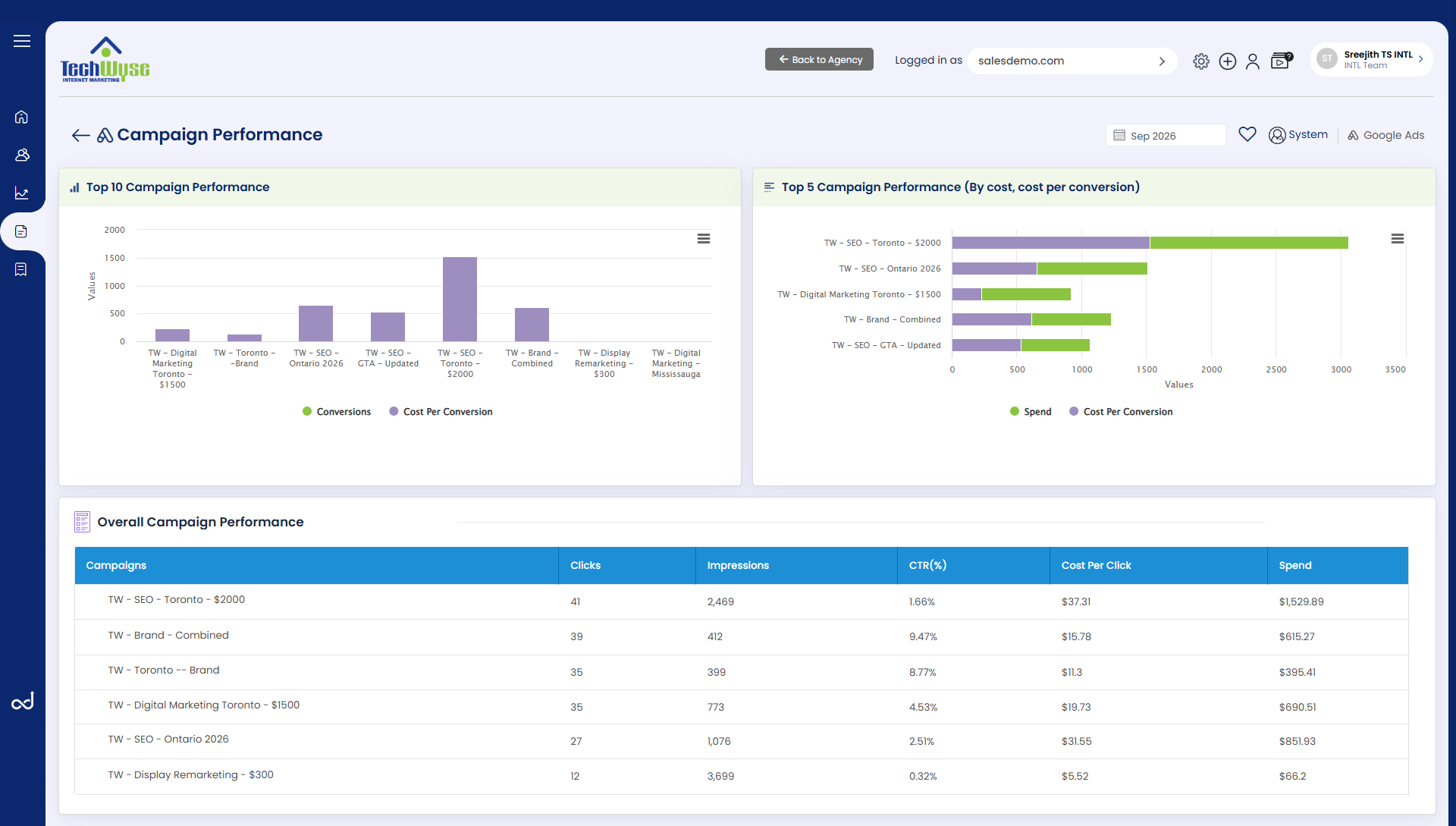Viewport: 1456px width, 826px height.
Task: Open the Top 10 Campaign chart context menu
Action: click(x=704, y=239)
